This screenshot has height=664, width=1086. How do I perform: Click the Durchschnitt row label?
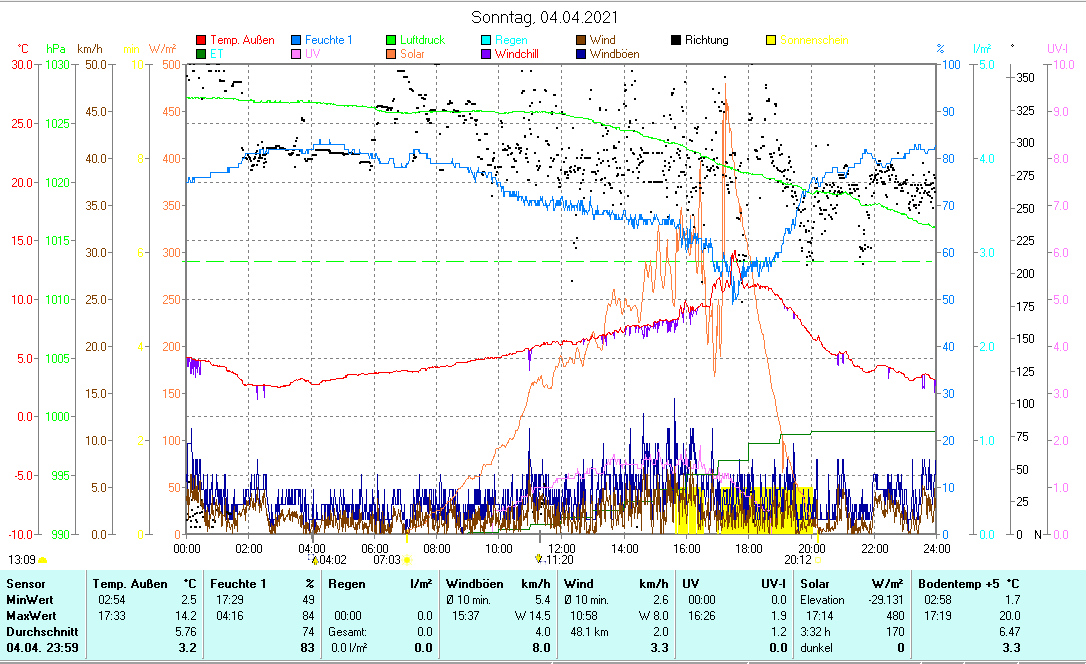(35, 632)
